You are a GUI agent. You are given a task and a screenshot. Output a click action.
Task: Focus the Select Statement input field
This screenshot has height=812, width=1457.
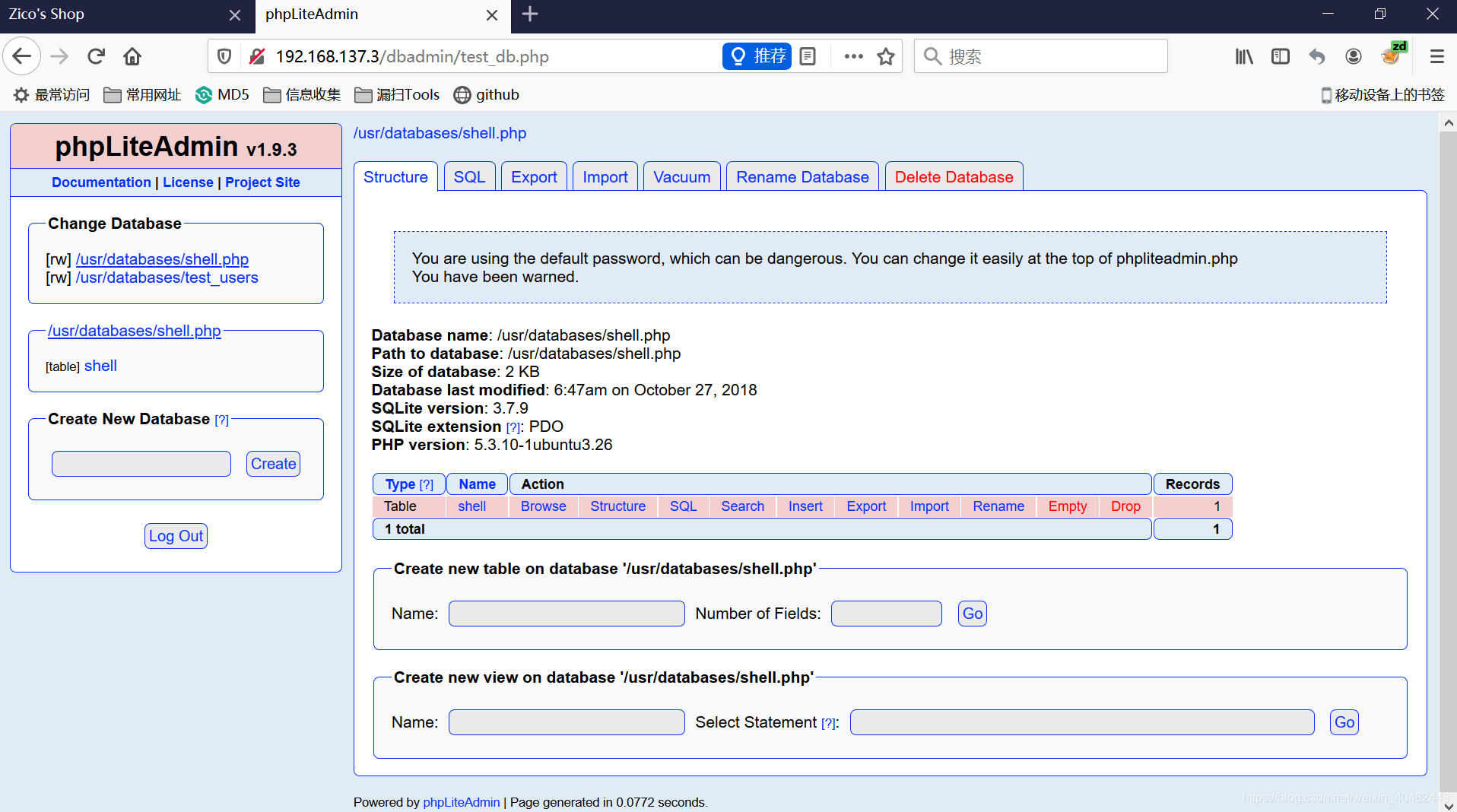click(1082, 722)
